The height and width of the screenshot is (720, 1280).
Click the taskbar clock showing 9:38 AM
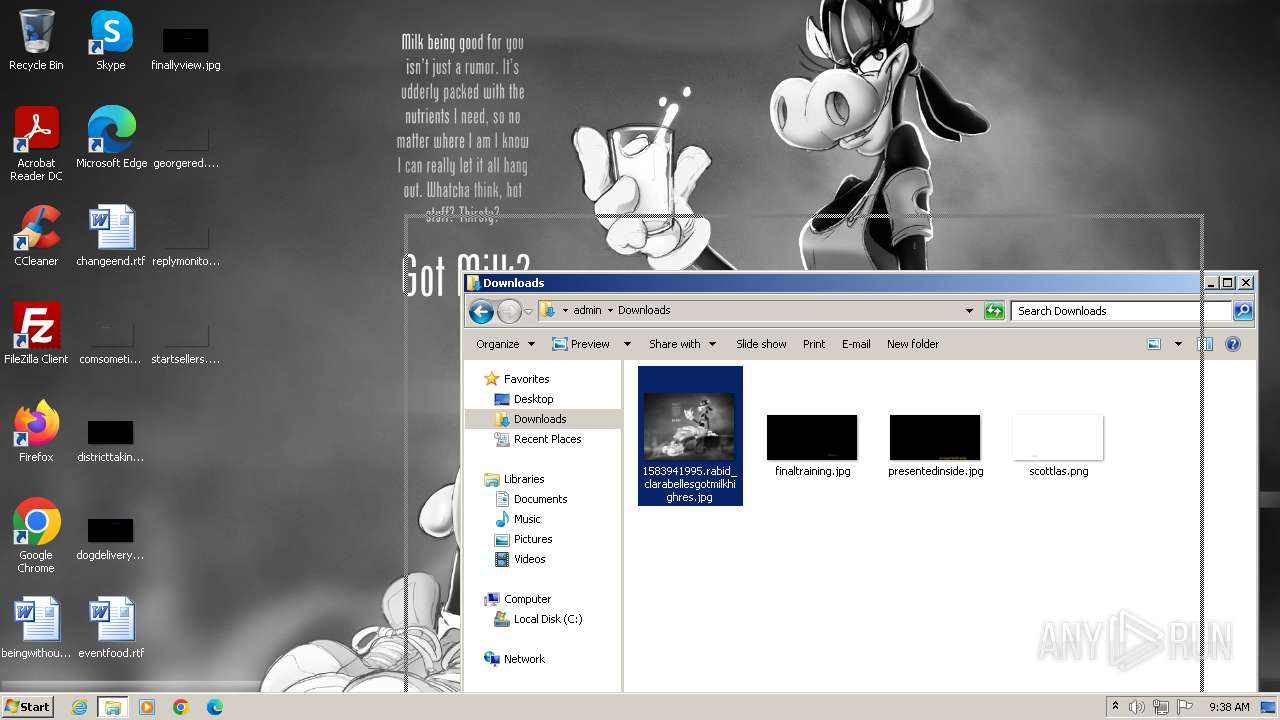[x=1229, y=707]
